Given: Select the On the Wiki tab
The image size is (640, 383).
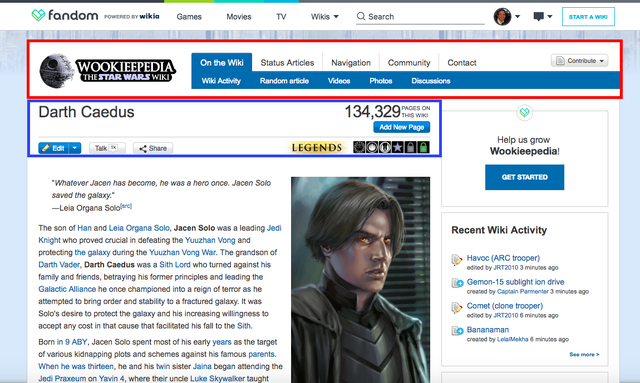Looking at the screenshot, I should [x=222, y=62].
